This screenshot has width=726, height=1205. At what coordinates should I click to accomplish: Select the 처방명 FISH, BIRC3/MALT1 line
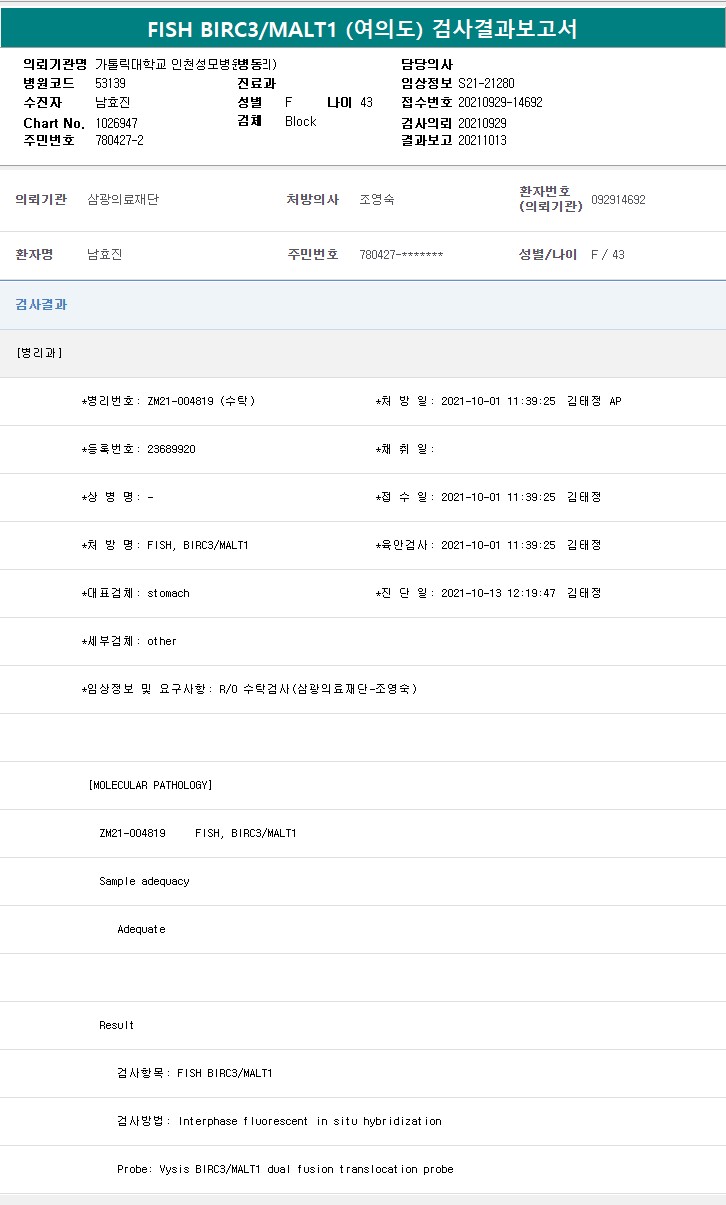tap(165, 545)
